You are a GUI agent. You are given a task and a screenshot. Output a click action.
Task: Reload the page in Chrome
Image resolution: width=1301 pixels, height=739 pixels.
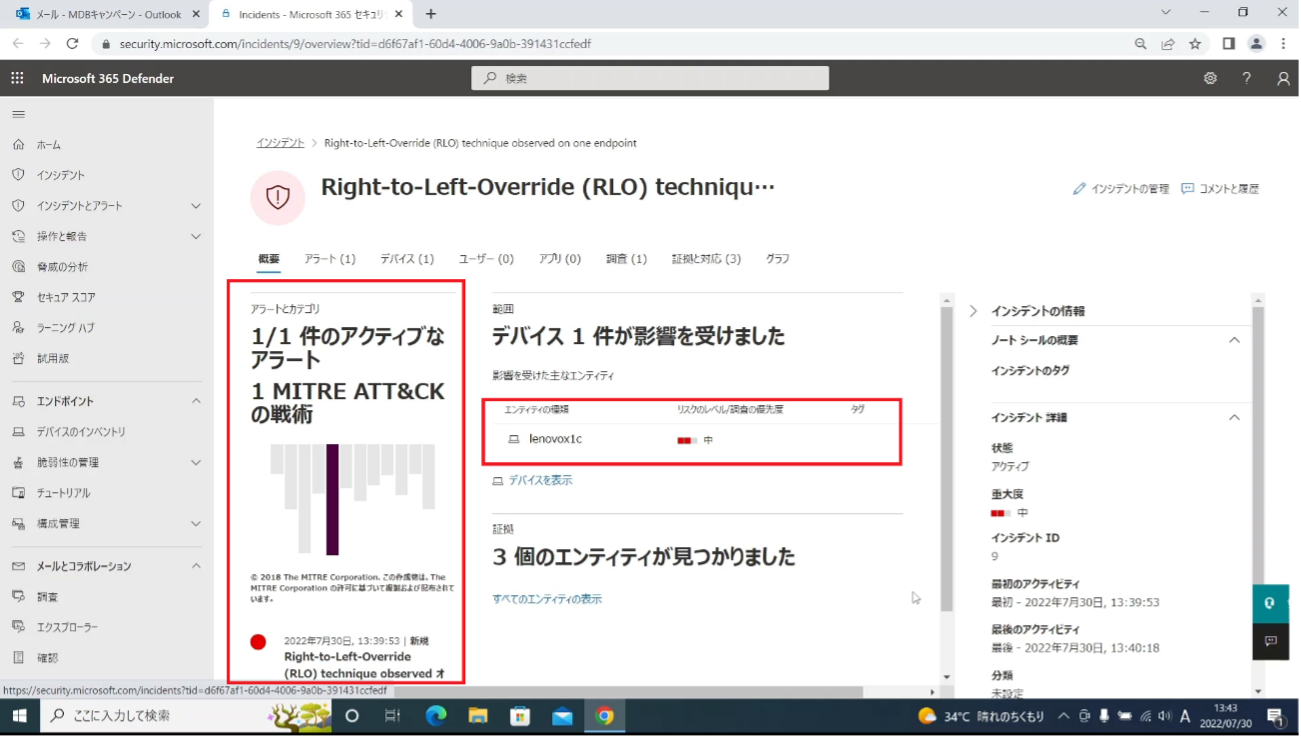coord(72,44)
